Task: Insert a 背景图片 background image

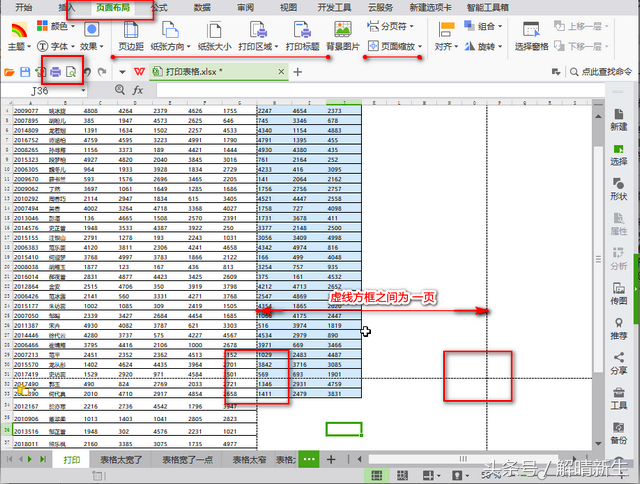Action: click(x=343, y=36)
